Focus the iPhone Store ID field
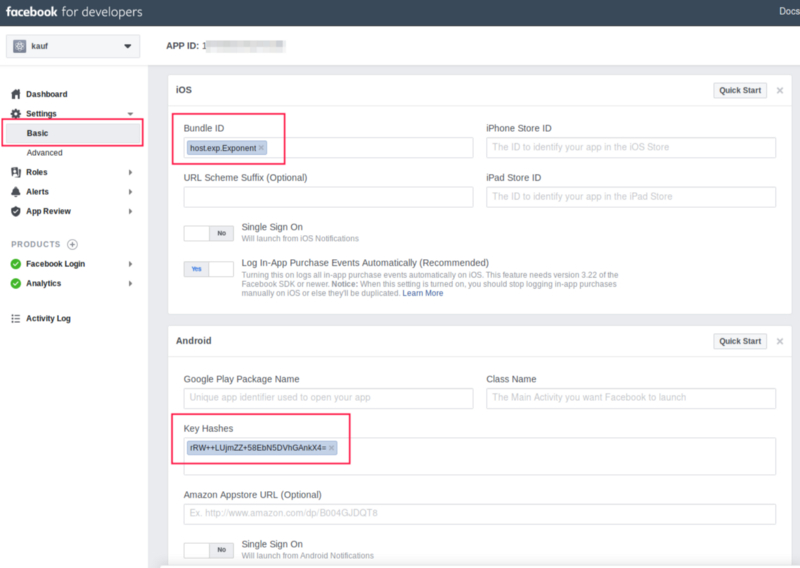The width and height of the screenshot is (800, 568). (x=631, y=147)
